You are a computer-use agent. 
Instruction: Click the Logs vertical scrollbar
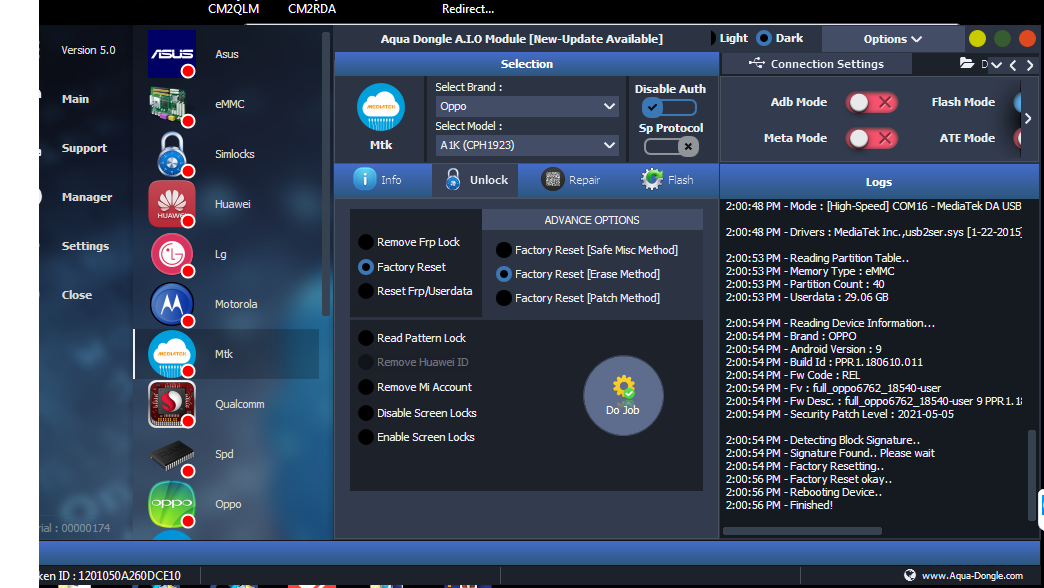coord(1031,475)
